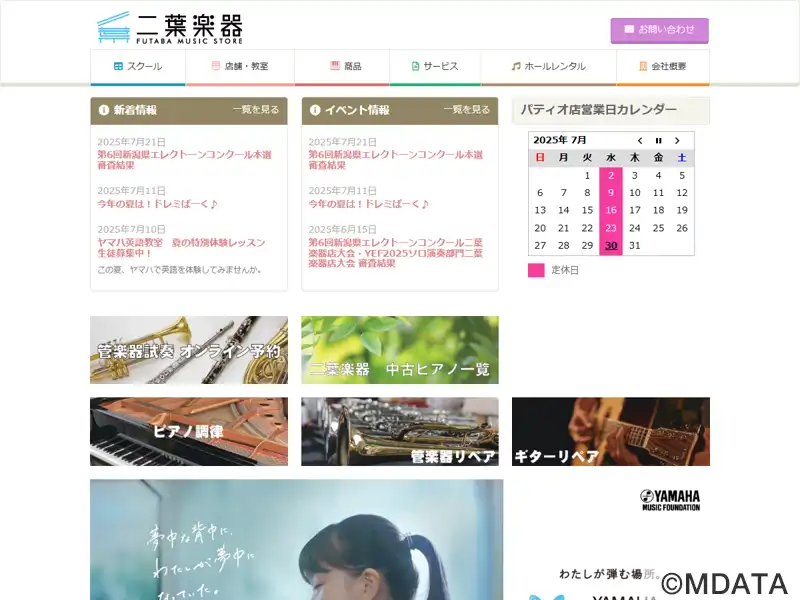Open 新着情報 今年の夏は！ドレミぱーく♪ link
This screenshot has height=600, width=800.
[158, 204]
